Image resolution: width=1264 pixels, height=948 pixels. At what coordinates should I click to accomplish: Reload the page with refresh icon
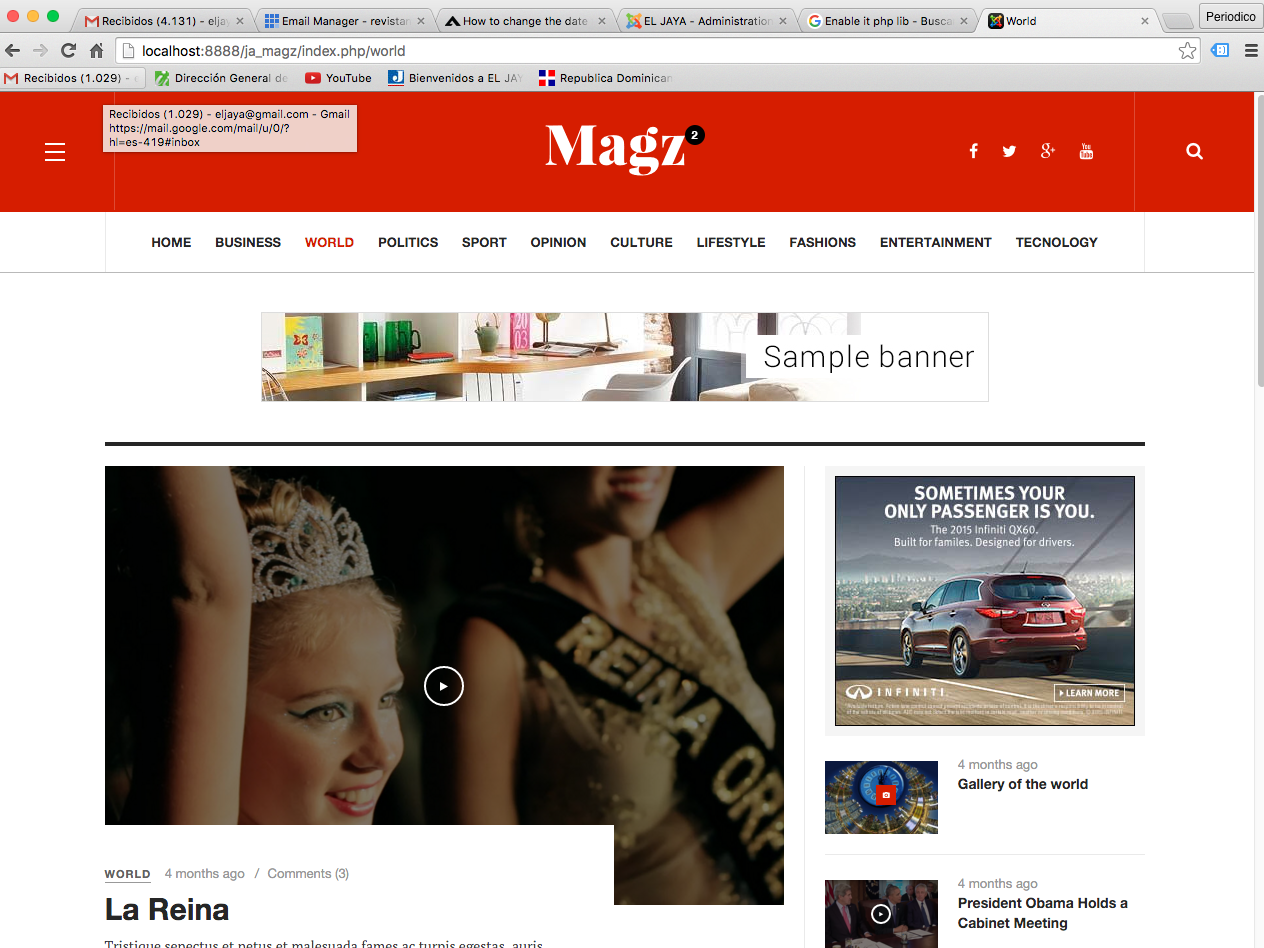[68, 50]
